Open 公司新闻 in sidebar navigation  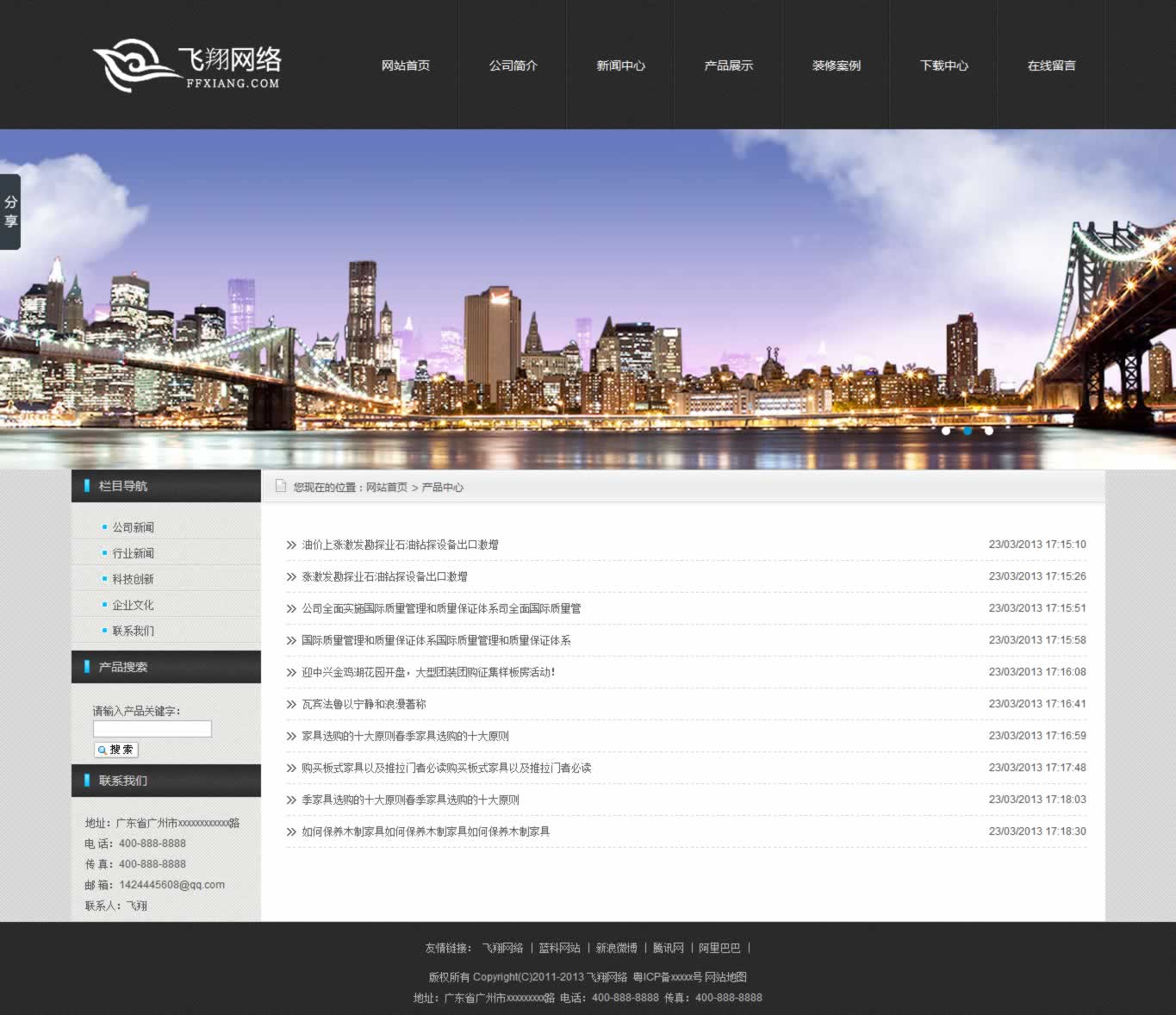click(x=134, y=527)
